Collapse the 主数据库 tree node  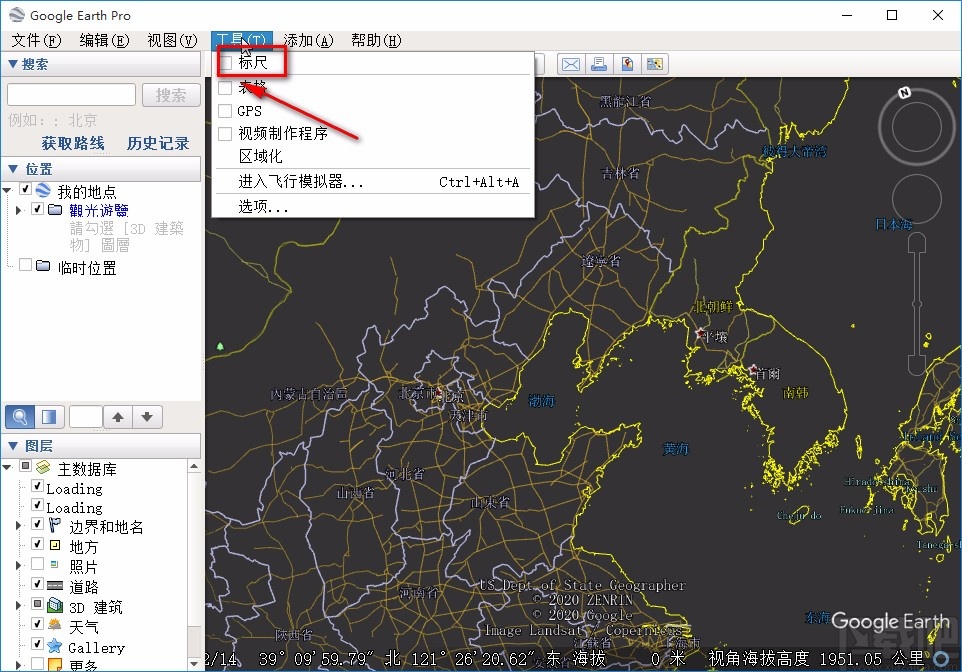[x=7, y=468]
